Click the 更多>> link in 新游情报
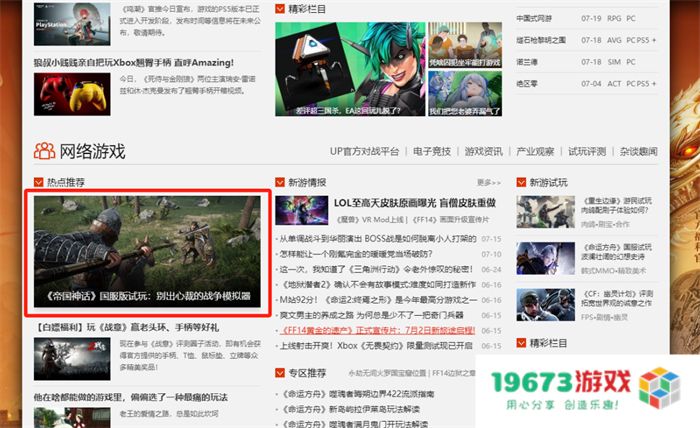 tap(488, 183)
